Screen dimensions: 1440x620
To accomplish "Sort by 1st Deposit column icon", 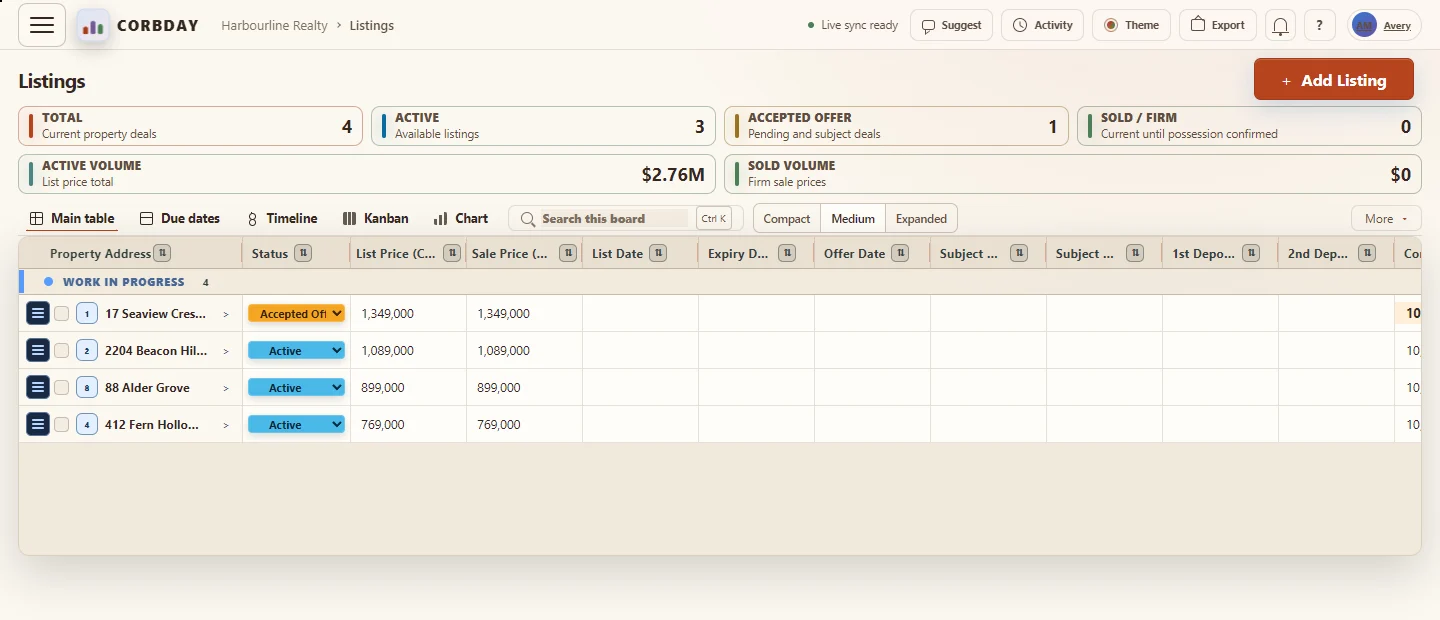I will [x=1251, y=253].
